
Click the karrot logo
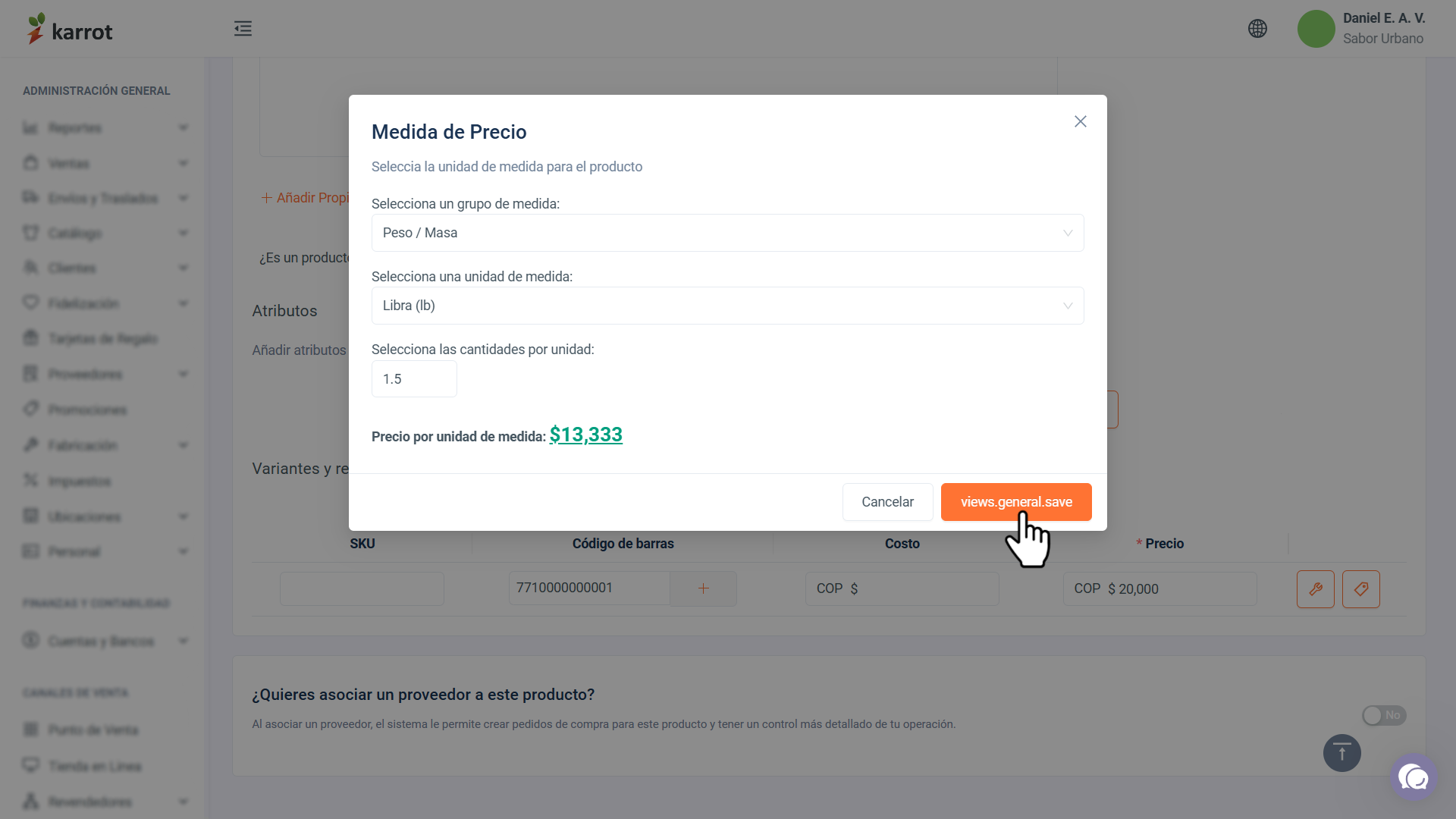[x=70, y=29]
